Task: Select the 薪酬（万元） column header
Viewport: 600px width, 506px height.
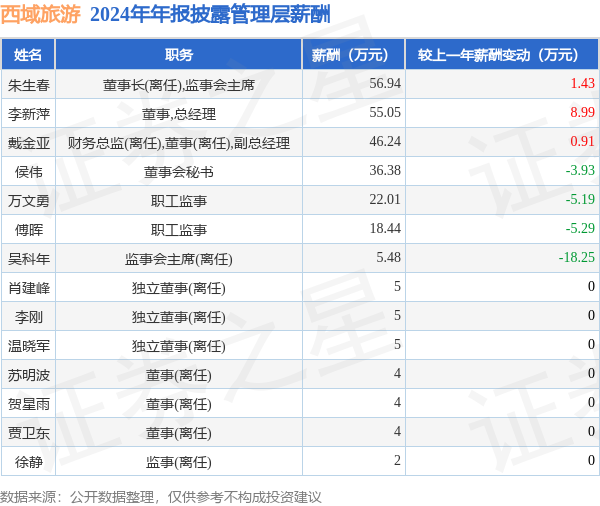Action: [x=354, y=55]
